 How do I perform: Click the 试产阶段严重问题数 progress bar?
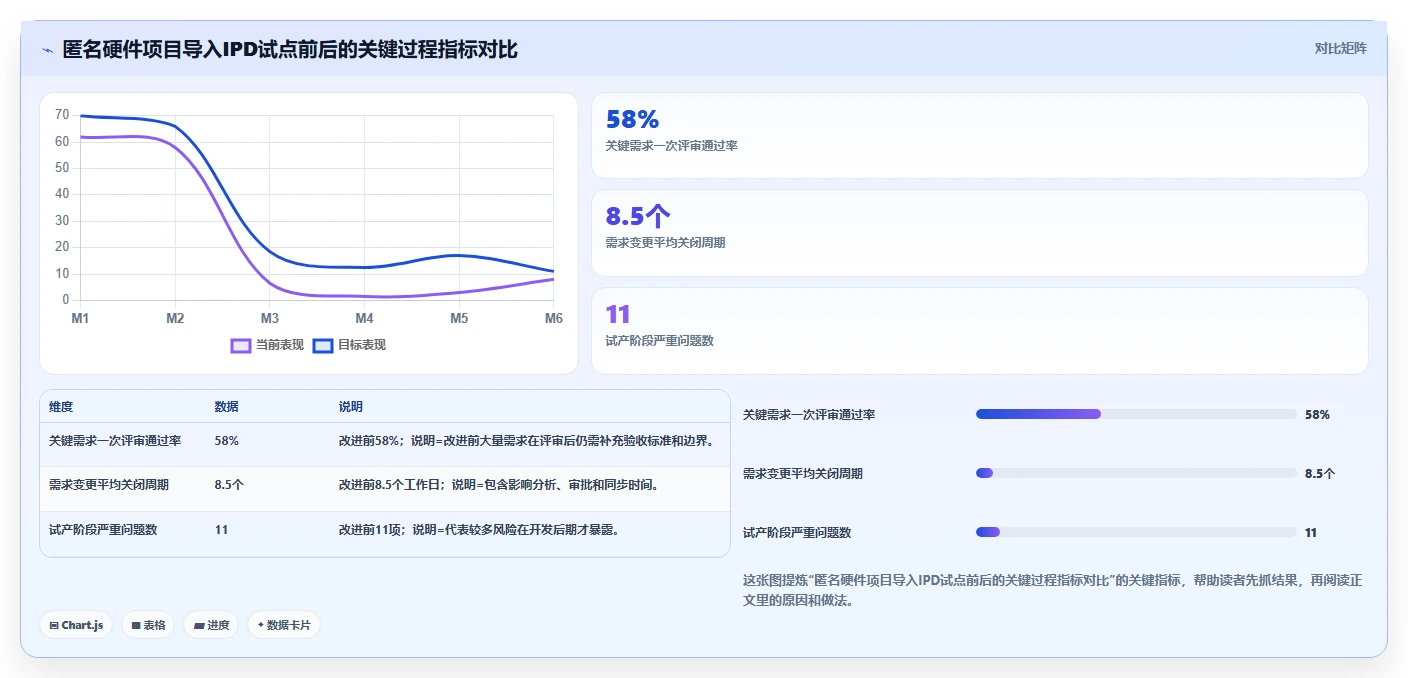tap(1136, 532)
